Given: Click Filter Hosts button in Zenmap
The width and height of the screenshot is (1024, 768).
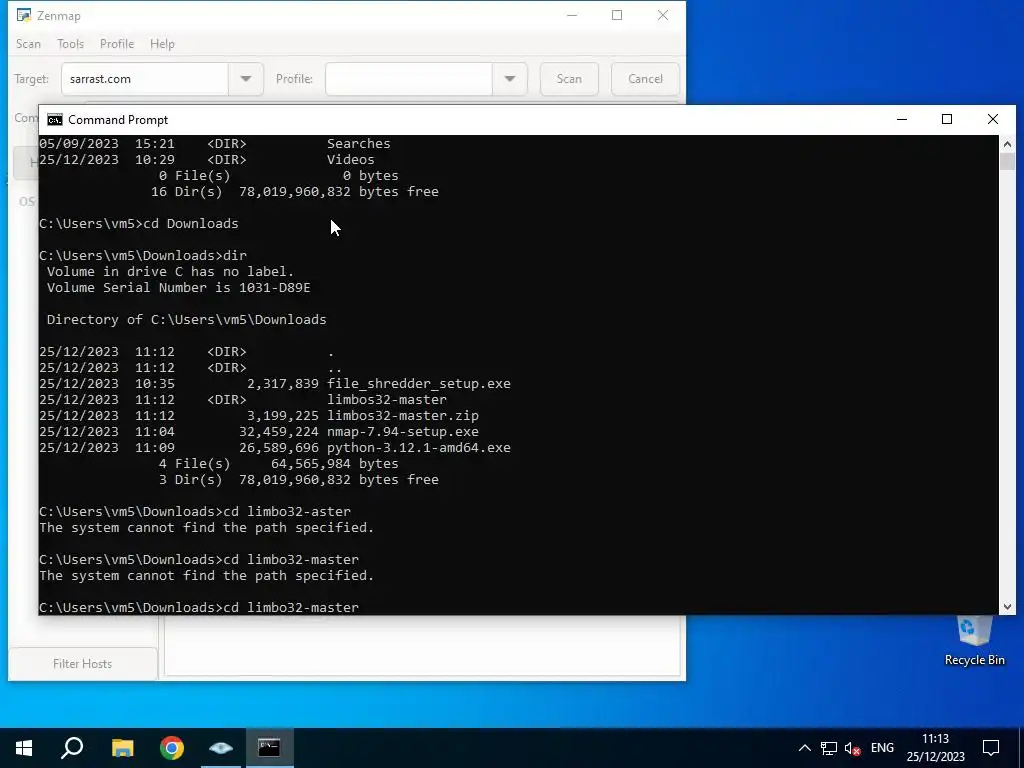Looking at the screenshot, I should 82,664.
